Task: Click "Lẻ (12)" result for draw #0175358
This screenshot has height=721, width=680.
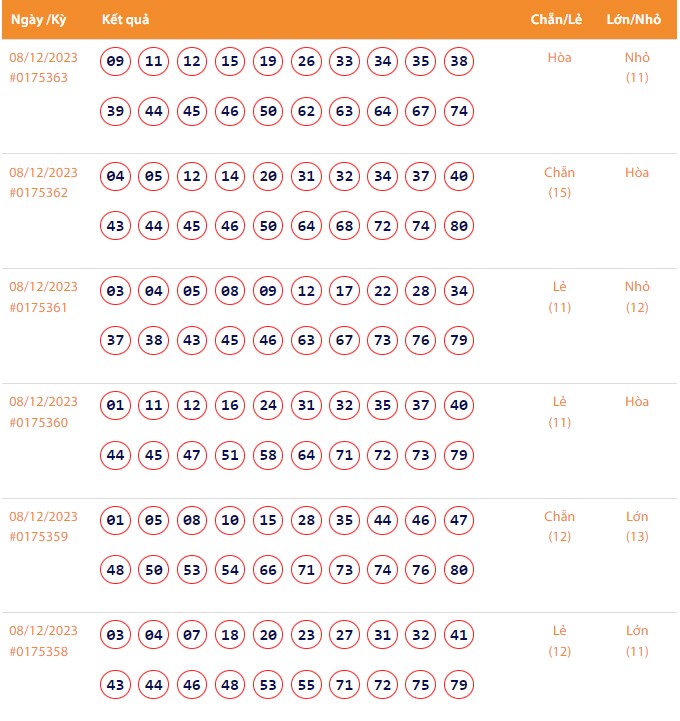Action: pyautogui.click(x=560, y=641)
